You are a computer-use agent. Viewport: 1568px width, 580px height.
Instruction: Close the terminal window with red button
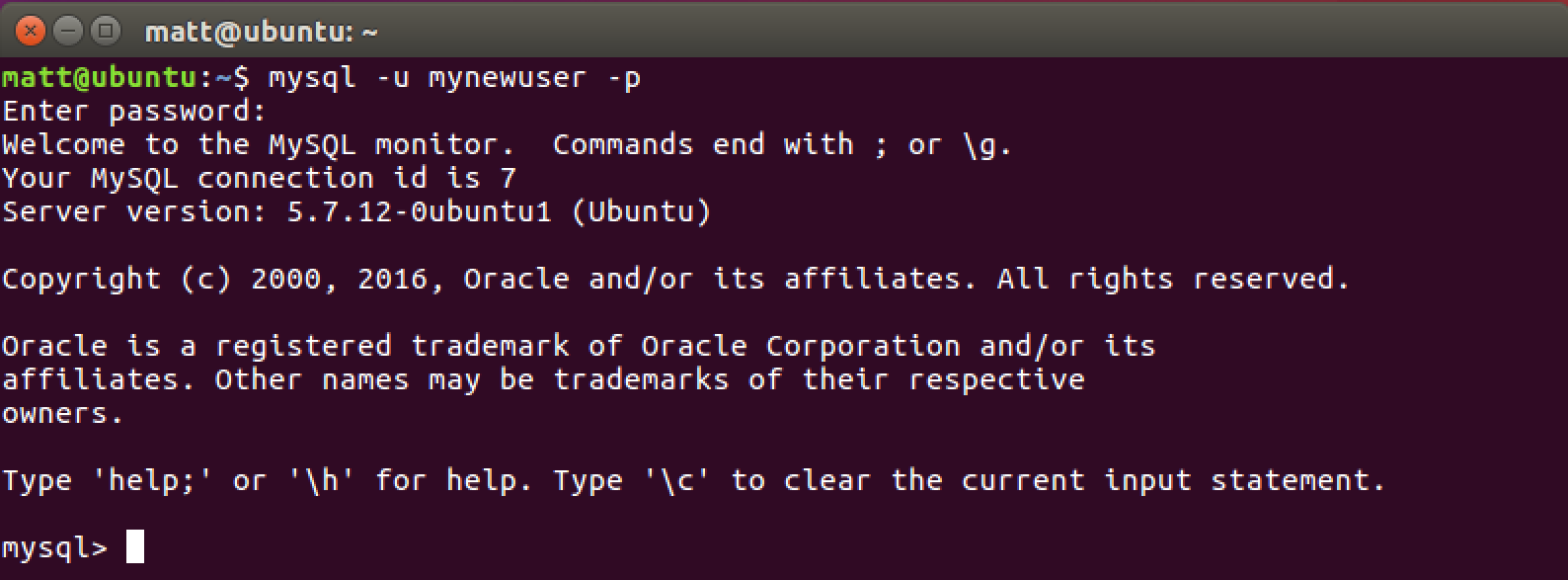coord(32,32)
